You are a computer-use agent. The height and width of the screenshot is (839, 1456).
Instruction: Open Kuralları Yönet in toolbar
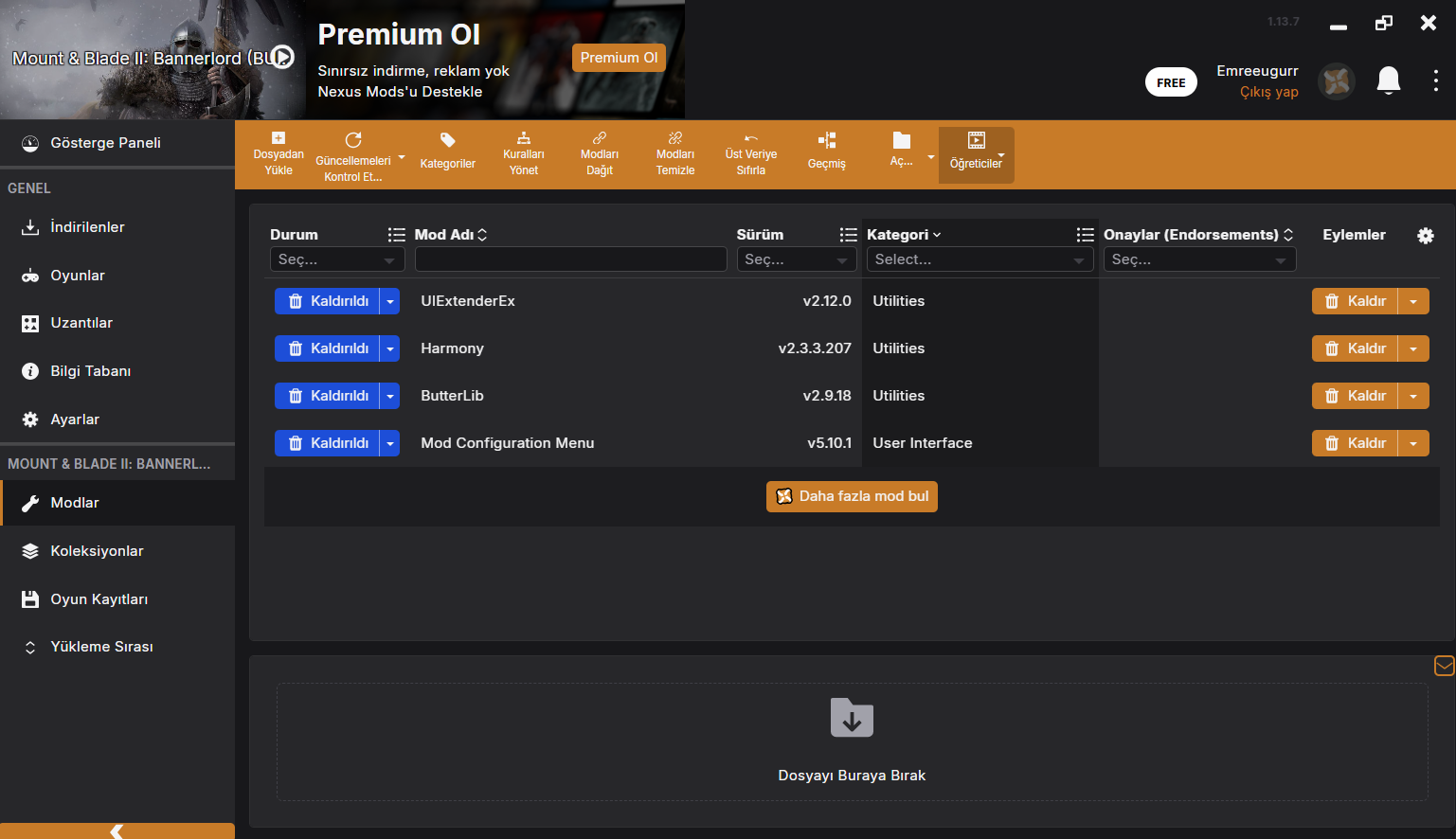(524, 138)
